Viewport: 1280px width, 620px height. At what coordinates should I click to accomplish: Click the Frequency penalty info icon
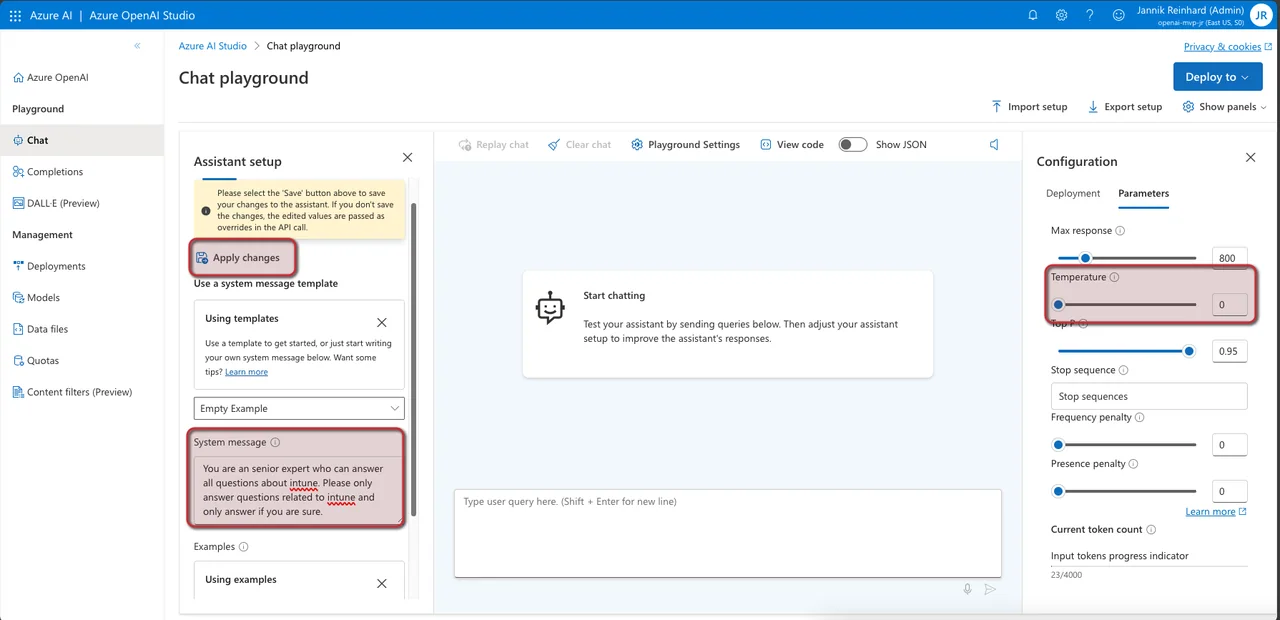coord(1140,418)
